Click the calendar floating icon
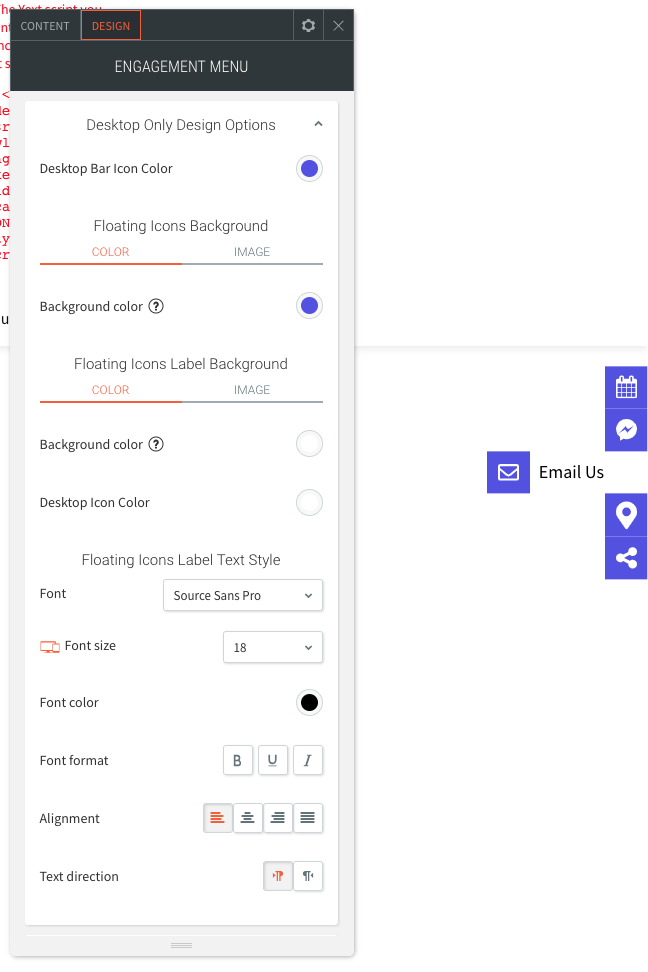Image resolution: width=648 pixels, height=972 pixels. [x=626, y=387]
